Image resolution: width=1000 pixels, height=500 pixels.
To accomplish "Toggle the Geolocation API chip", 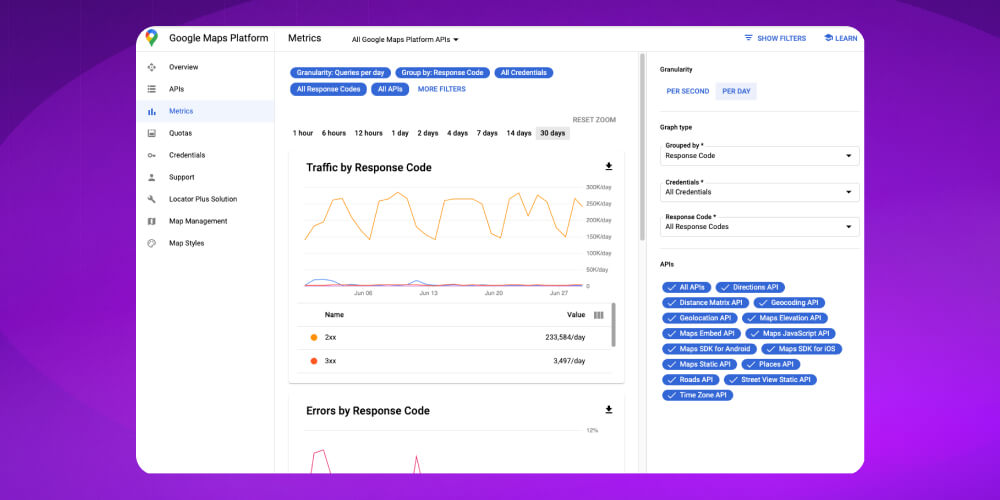I will click(700, 318).
